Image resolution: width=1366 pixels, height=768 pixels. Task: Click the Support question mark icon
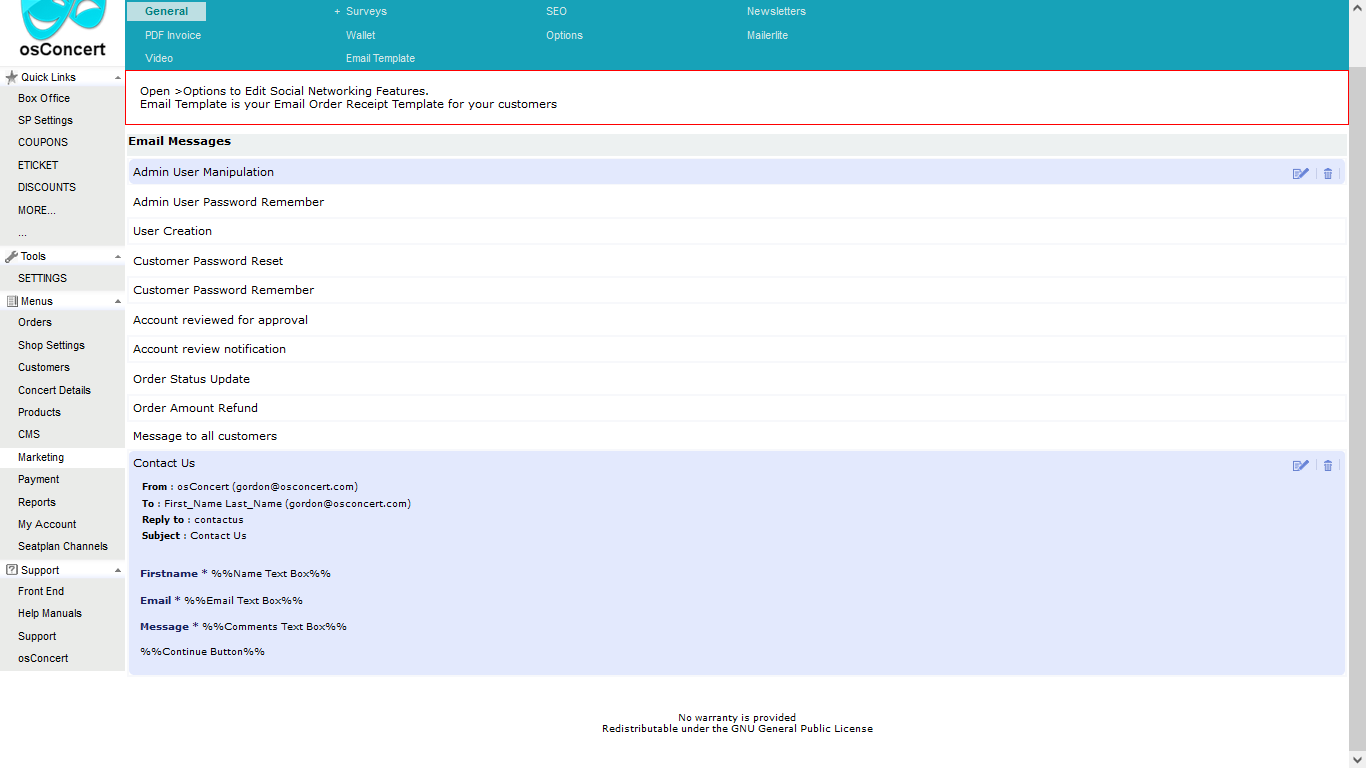12,570
